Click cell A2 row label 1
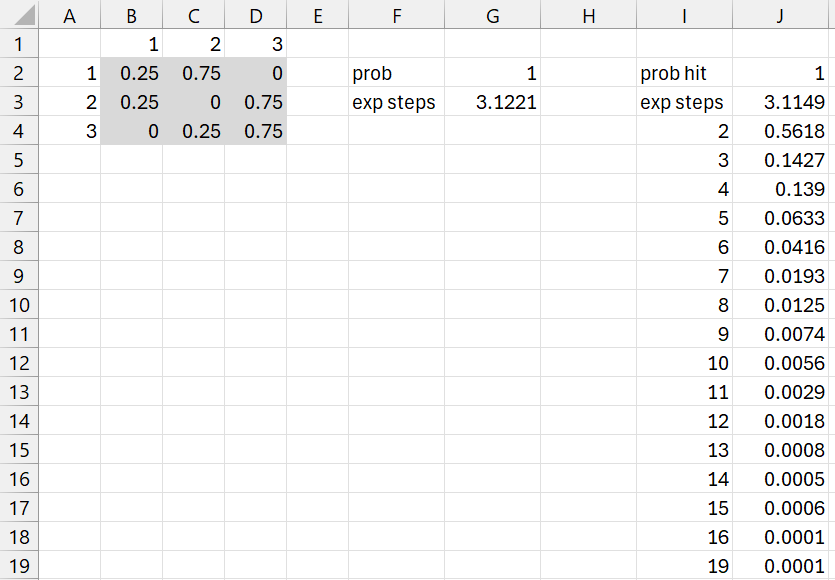 coord(69,72)
